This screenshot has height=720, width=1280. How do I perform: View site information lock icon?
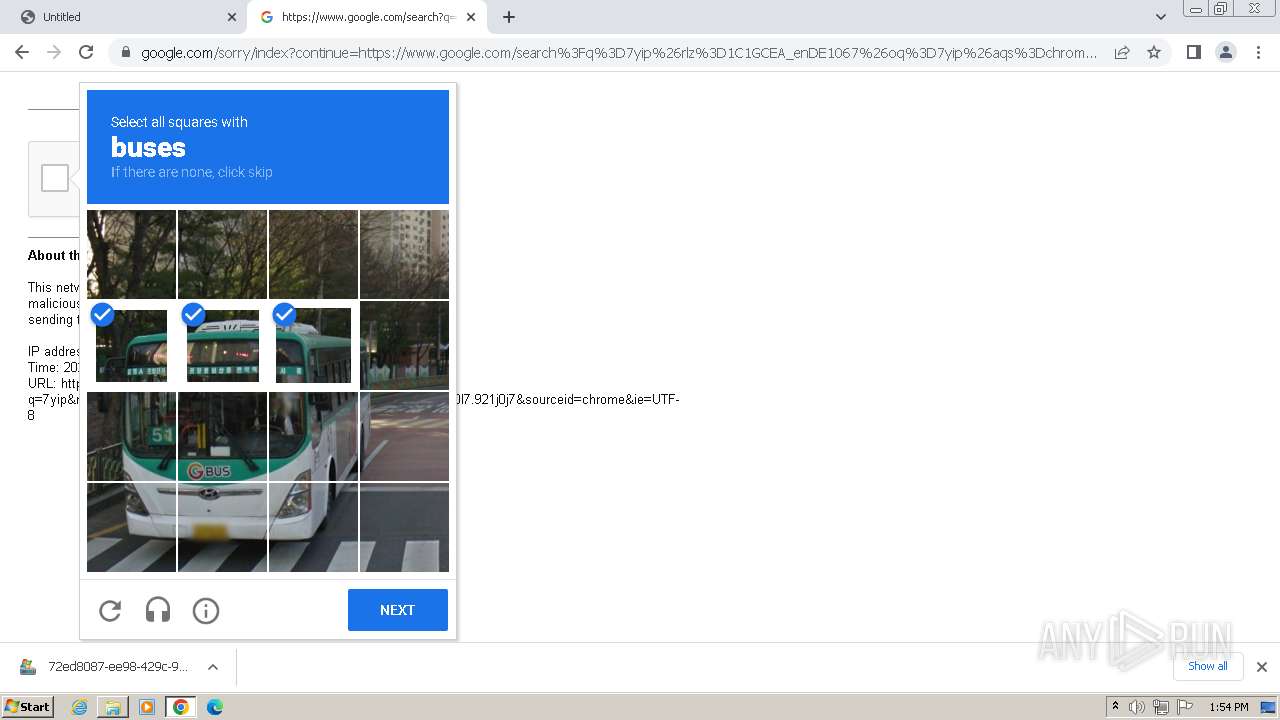tap(125, 52)
